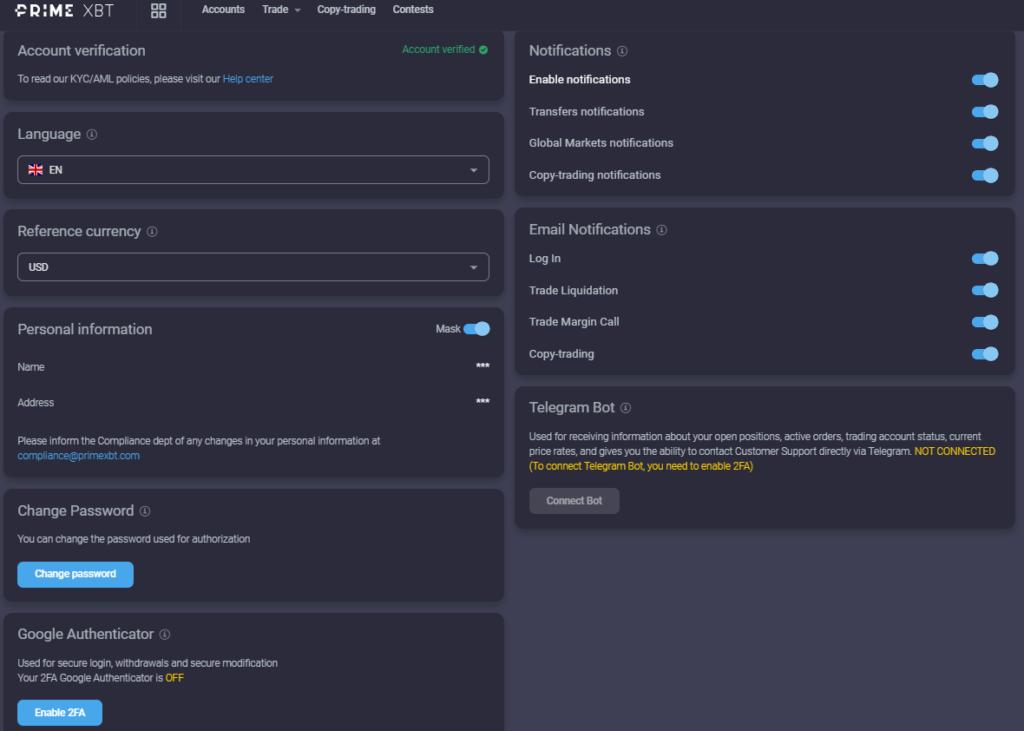Click the info icon next to Change Password

144,511
